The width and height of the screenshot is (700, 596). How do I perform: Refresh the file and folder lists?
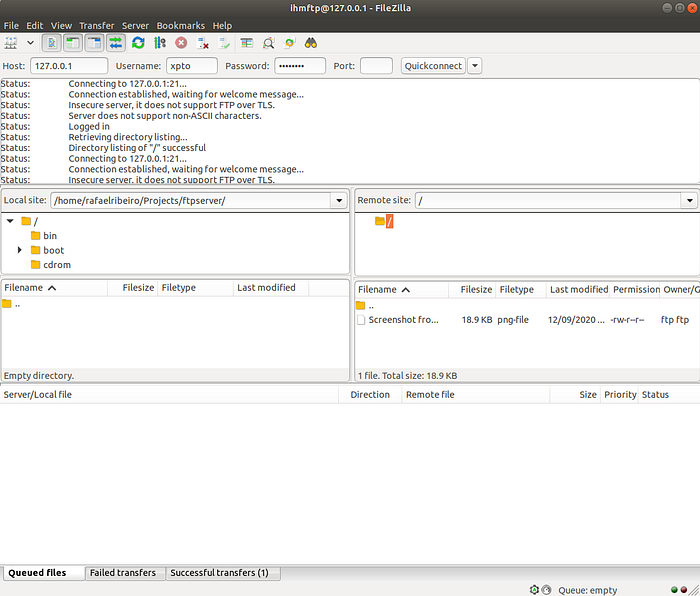pyautogui.click(x=138, y=43)
